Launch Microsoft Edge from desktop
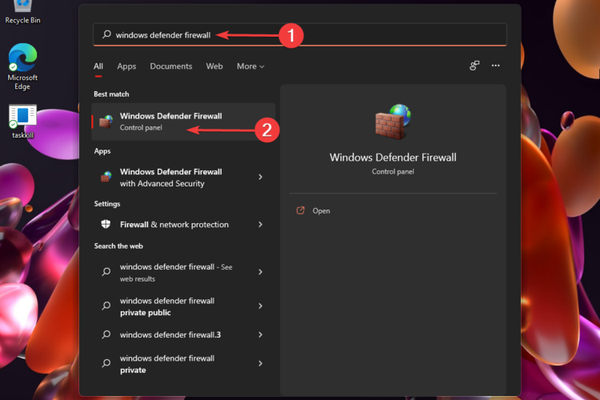Viewport: 600px width, 400px height. click(22, 58)
